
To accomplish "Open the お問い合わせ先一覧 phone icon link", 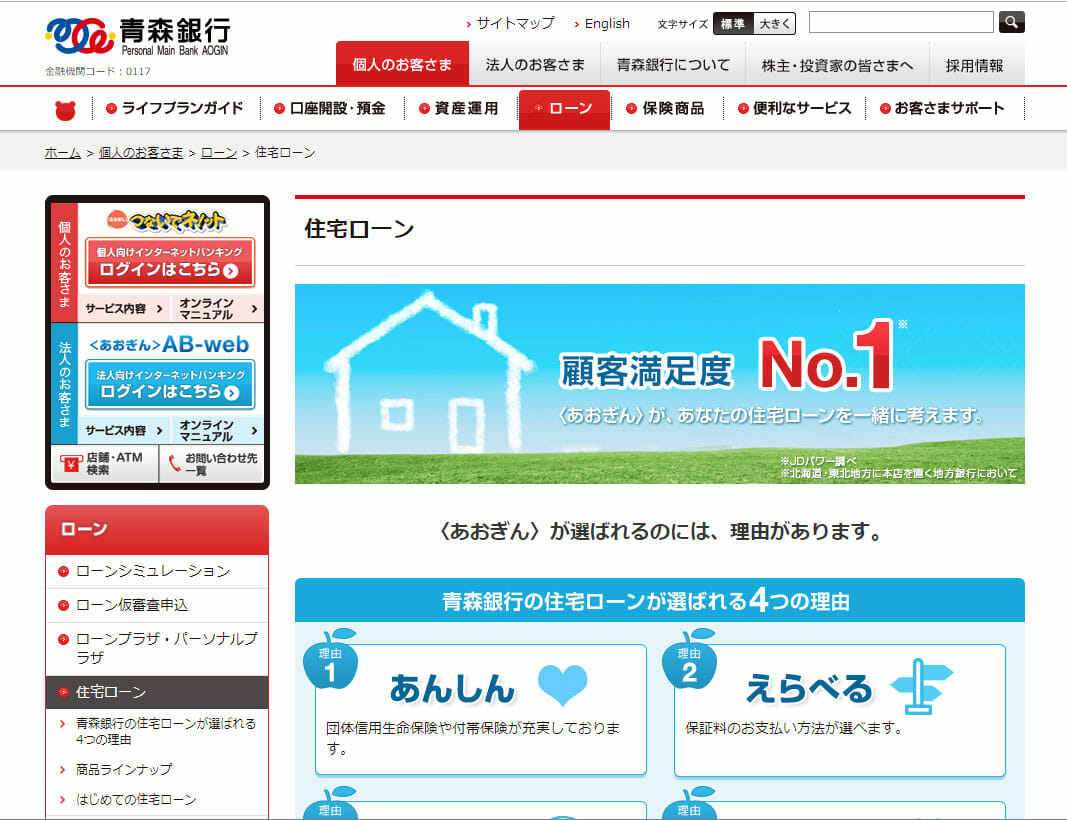I will 213,464.
